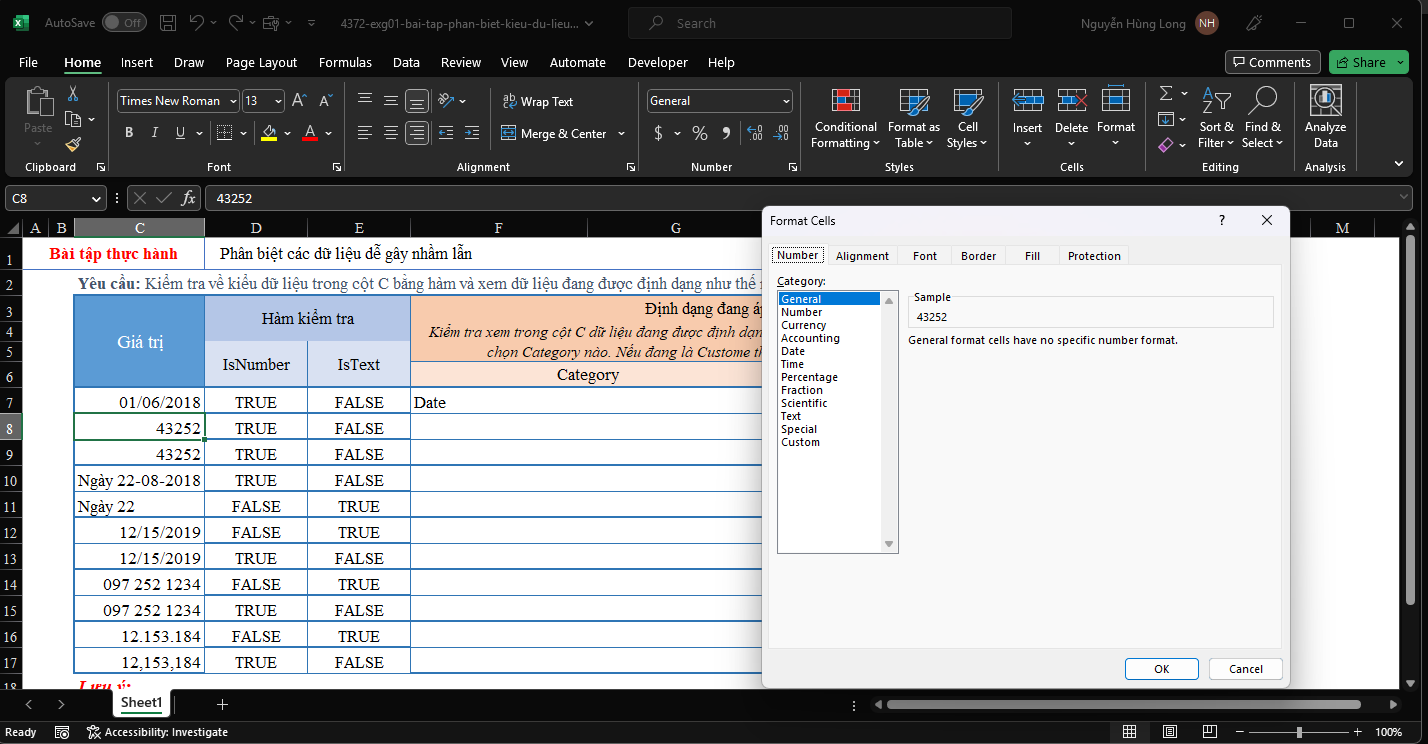Open the number format General dropdown
The width and height of the screenshot is (1428, 744).
[x=786, y=101]
